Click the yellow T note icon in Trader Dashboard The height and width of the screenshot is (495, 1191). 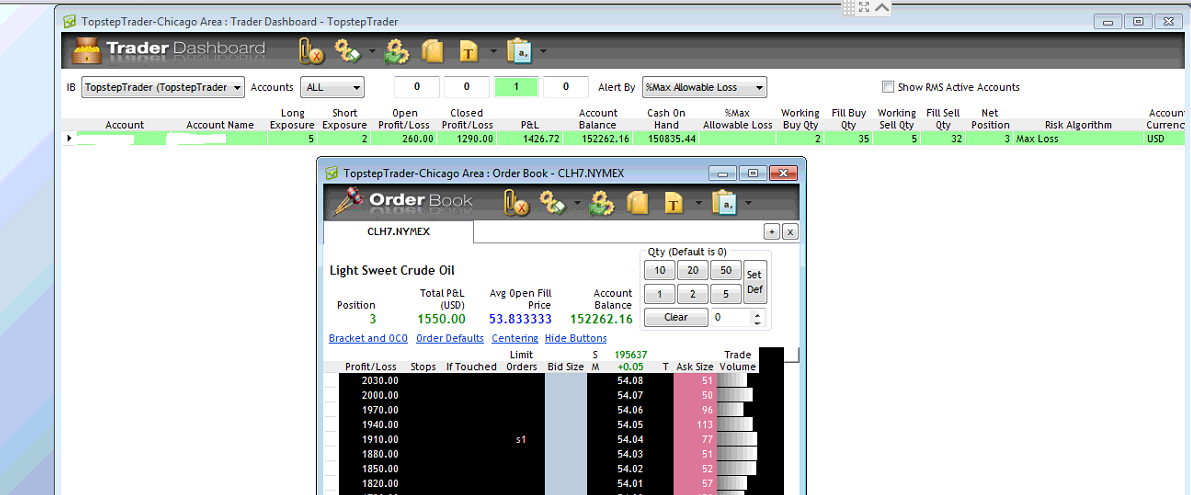(471, 52)
